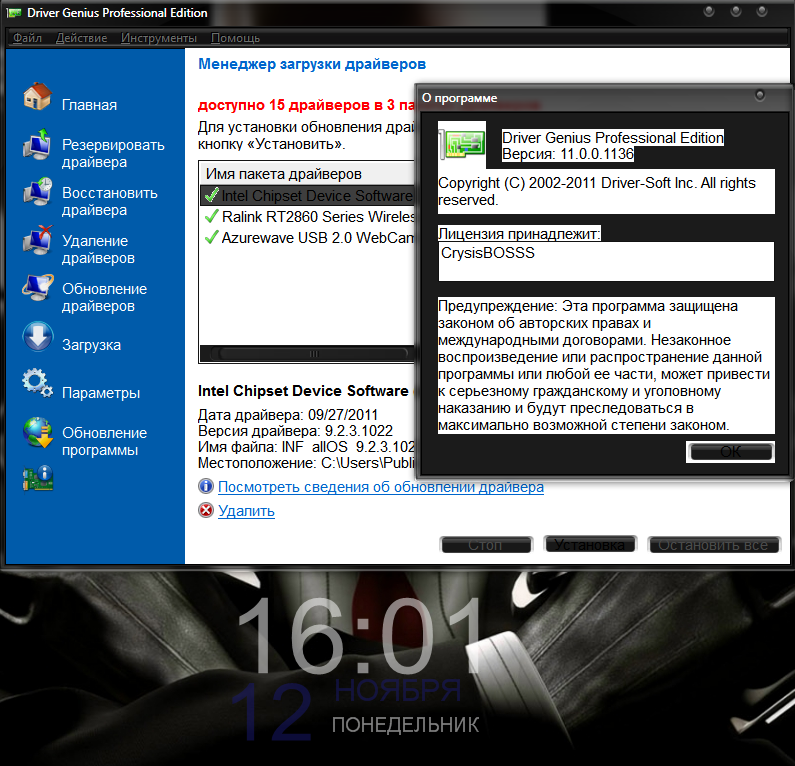Click the blue info icon beside driver details link
795x766 pixels.
click(206, 486)
